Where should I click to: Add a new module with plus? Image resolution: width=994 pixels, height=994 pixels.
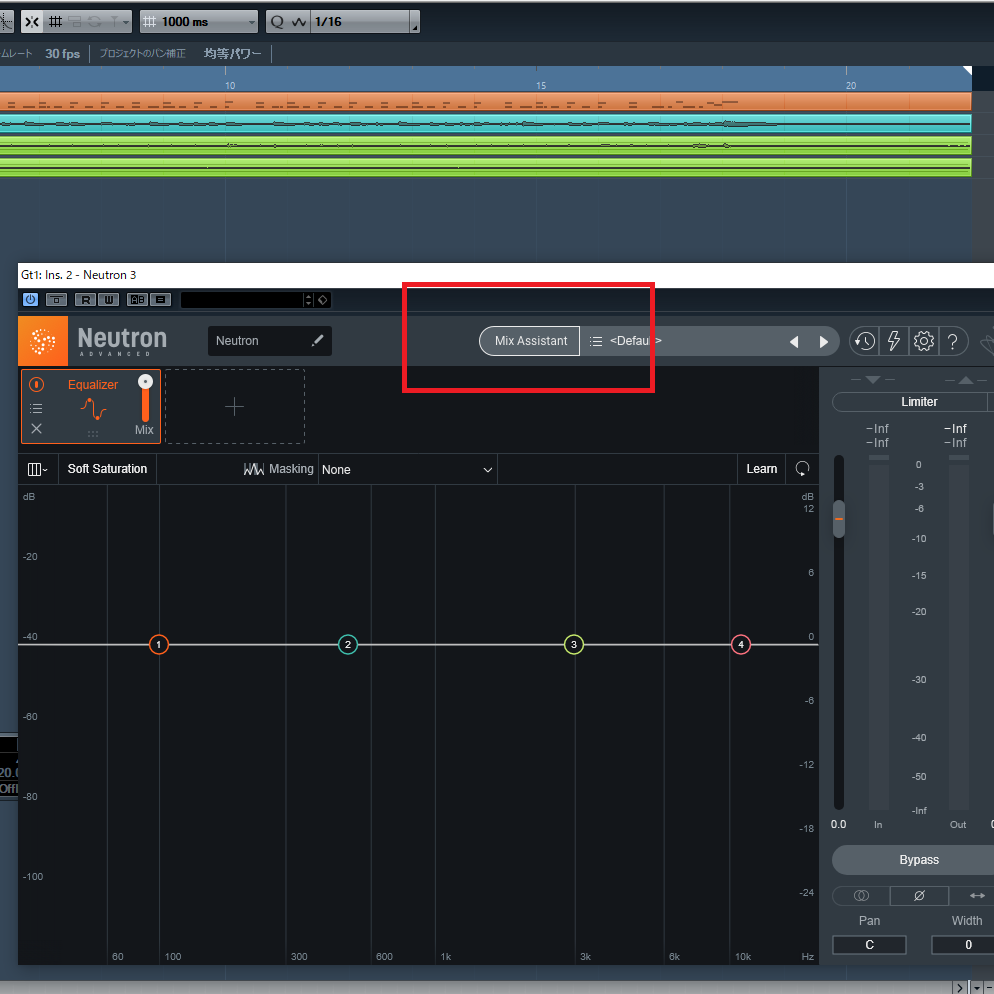(235, 406)
